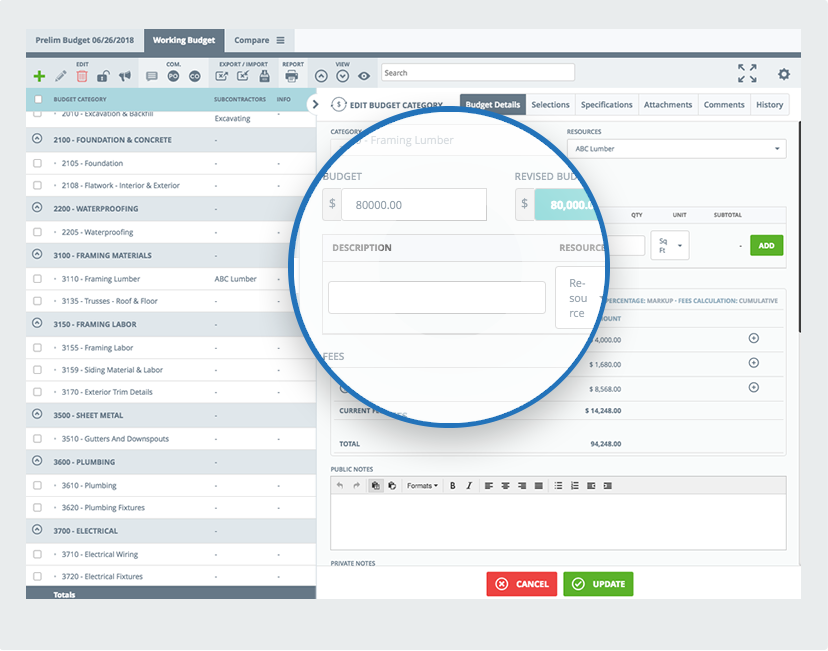This screenshot has width=828, height=651.
Task: Click the unlock padlock icon
Action: tap(103, 76)
